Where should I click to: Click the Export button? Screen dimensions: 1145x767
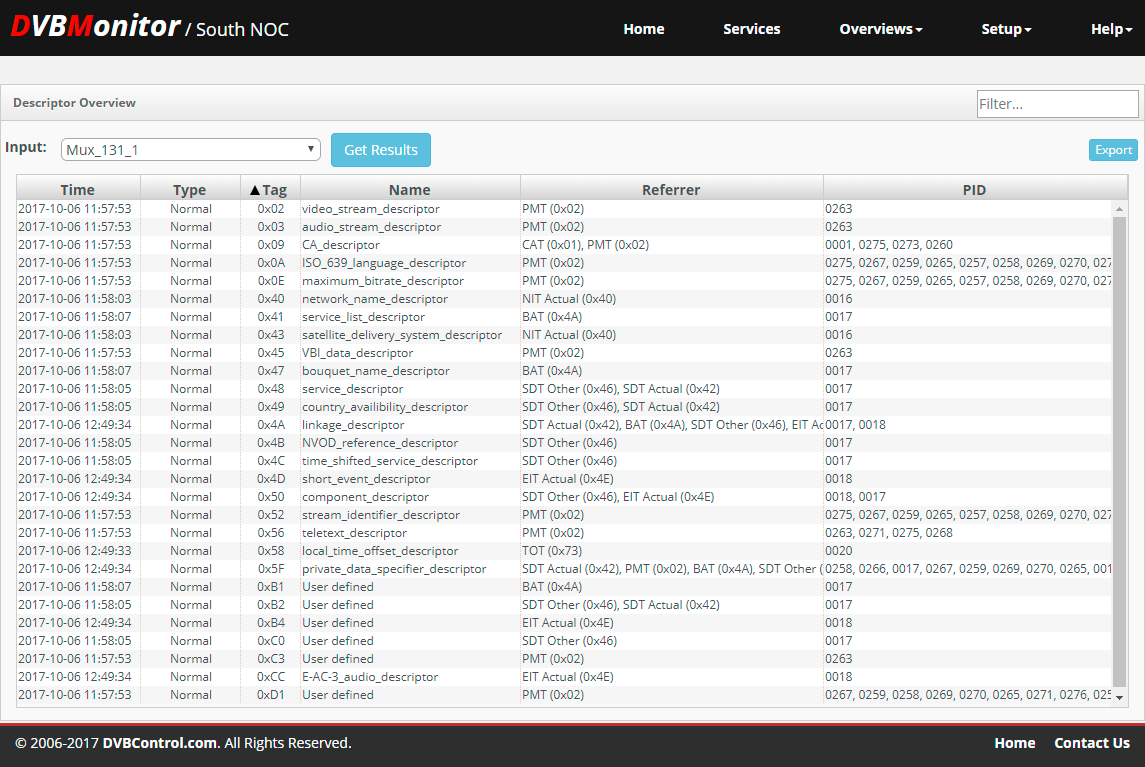(x=1113, y=150)
